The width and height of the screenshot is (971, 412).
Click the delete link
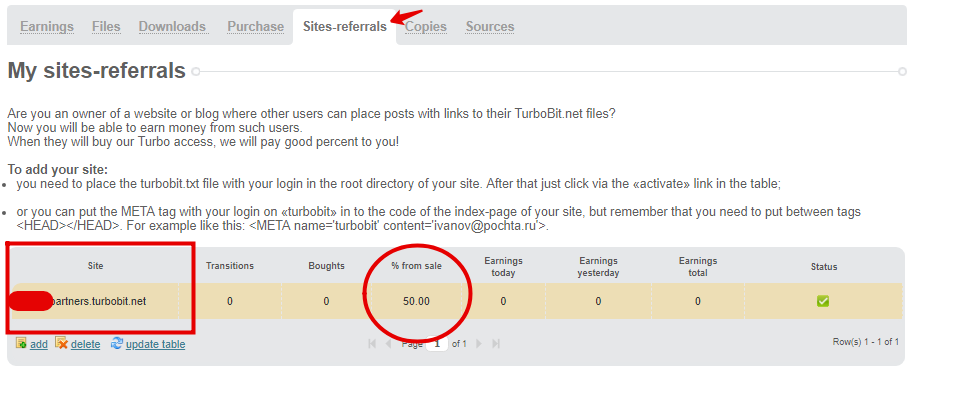pyautogui.click(x=85, y=344)
